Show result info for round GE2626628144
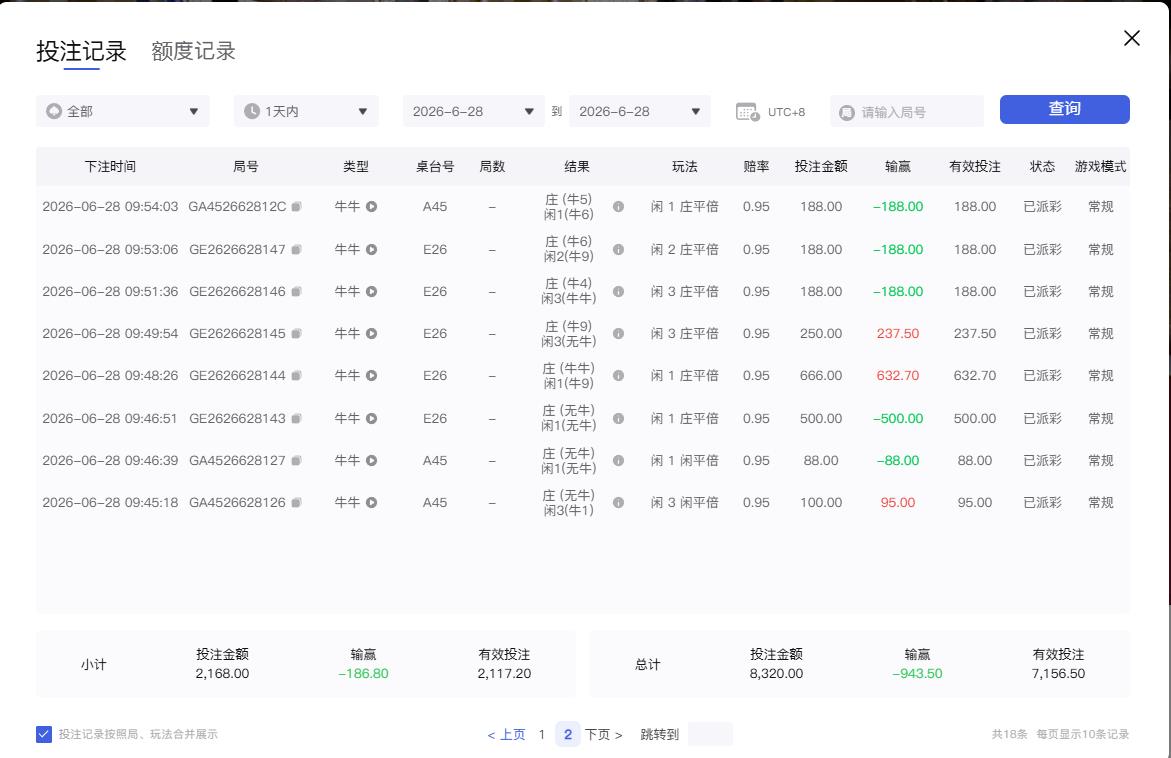This screenshot has height=758, width=1171. (618, 376)
